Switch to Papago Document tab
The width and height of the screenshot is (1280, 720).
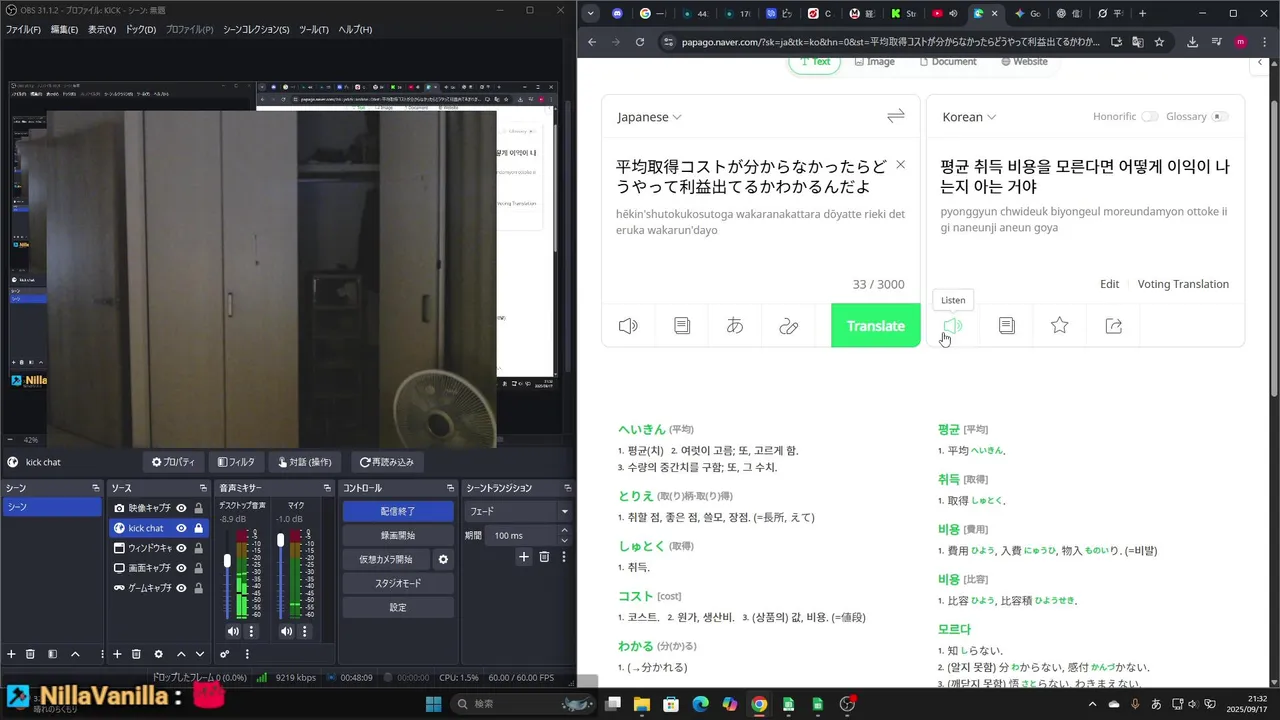(x=947, y=62)
